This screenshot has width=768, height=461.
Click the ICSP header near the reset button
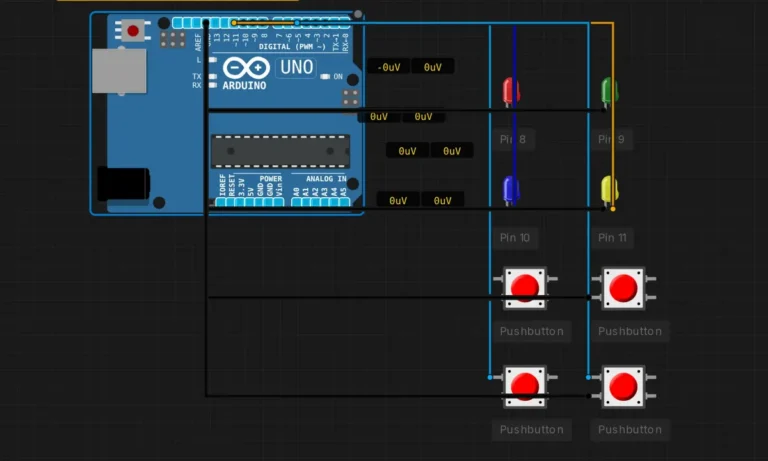(x=172, y=39)
